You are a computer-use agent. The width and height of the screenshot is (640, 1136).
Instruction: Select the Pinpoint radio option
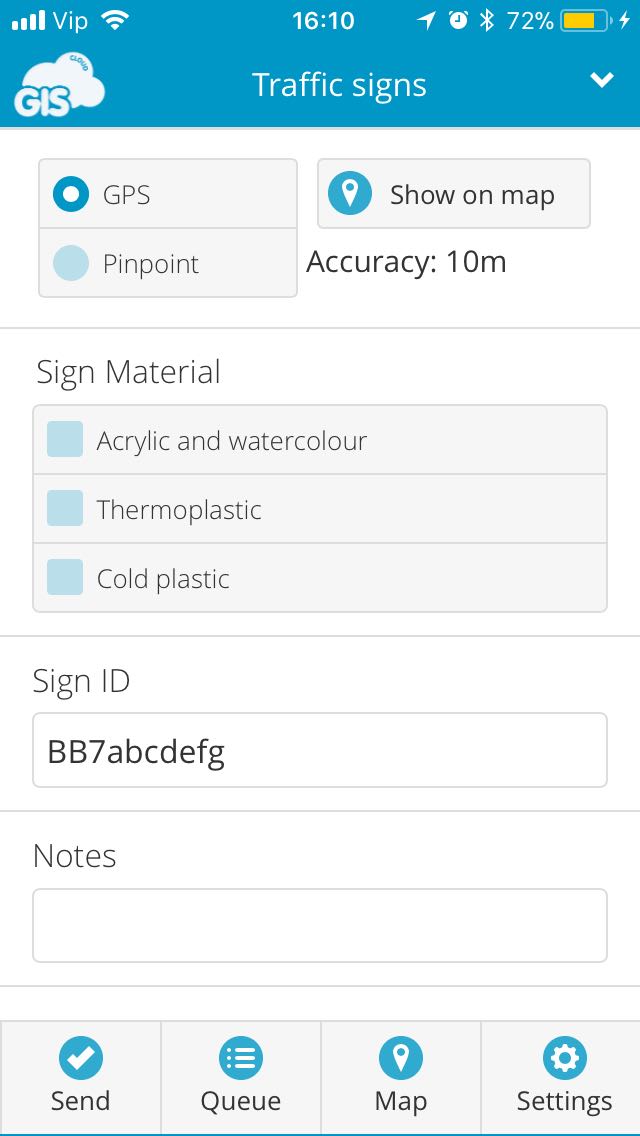pos(168,263)
